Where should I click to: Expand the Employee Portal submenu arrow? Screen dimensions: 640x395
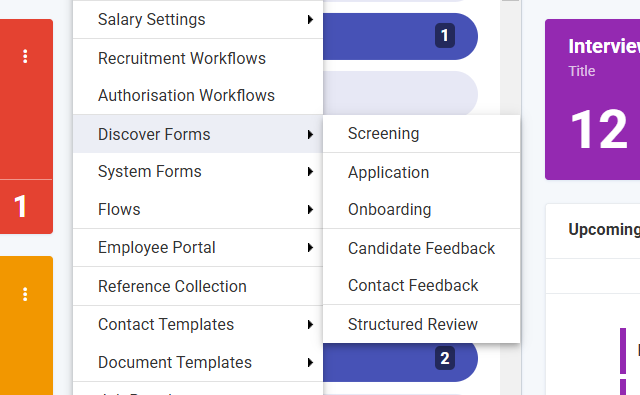(310, 247)
